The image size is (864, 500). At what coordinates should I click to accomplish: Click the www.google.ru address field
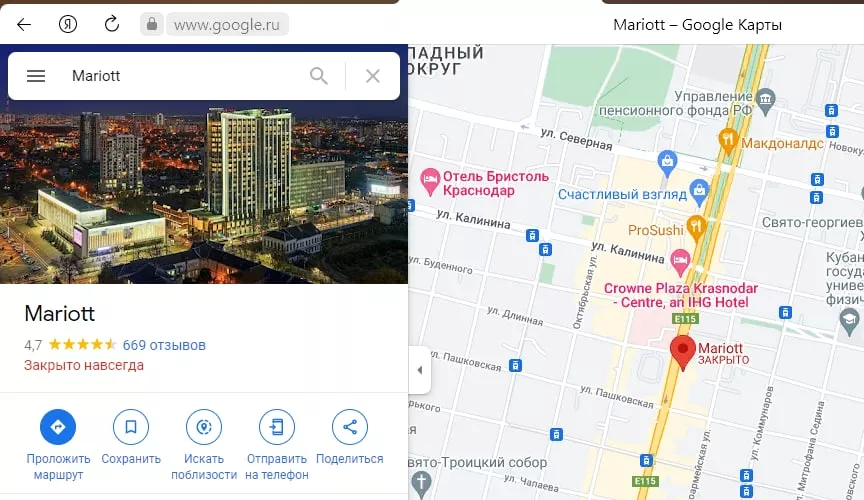pyautogui.click(x=227, y=24)
